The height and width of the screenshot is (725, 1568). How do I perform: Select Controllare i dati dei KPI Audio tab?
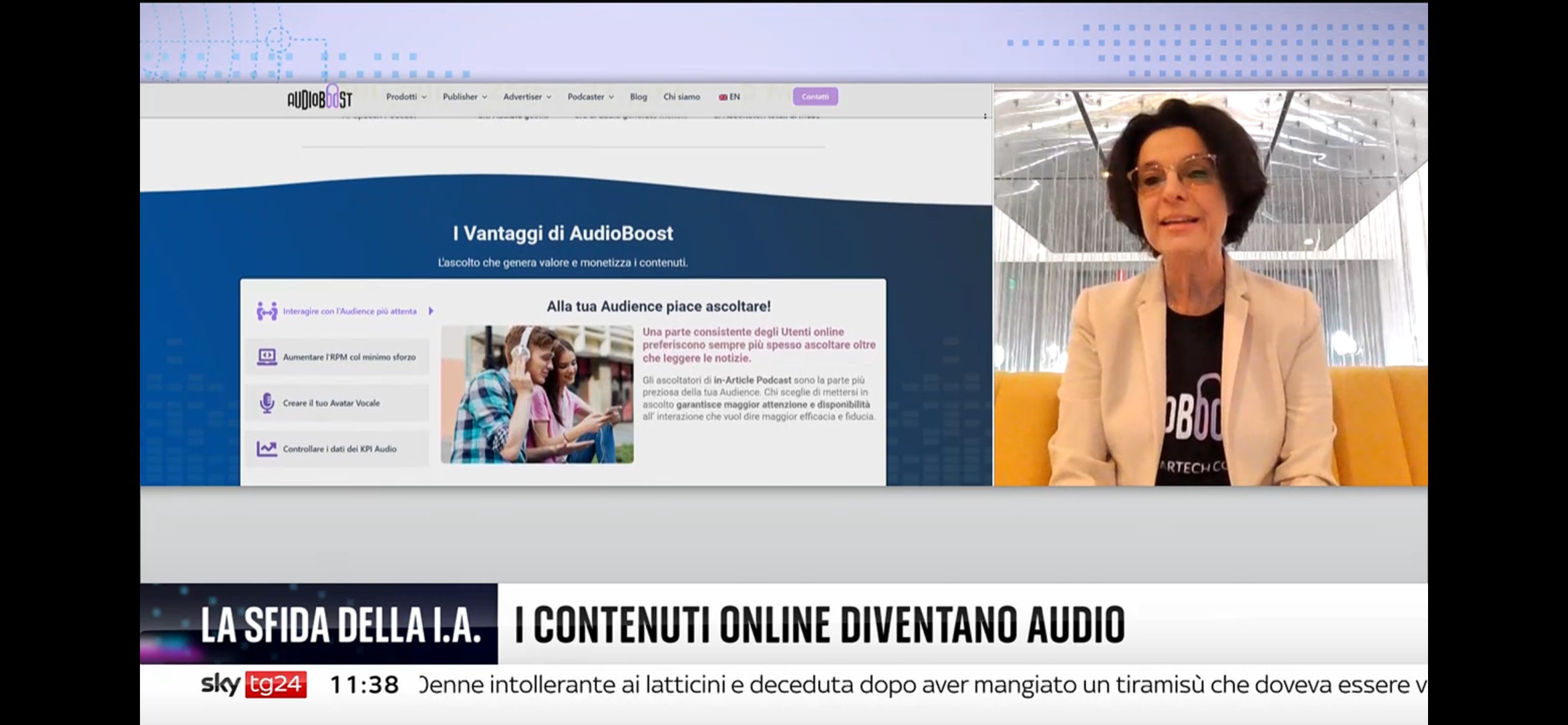[x=338, y=449]
